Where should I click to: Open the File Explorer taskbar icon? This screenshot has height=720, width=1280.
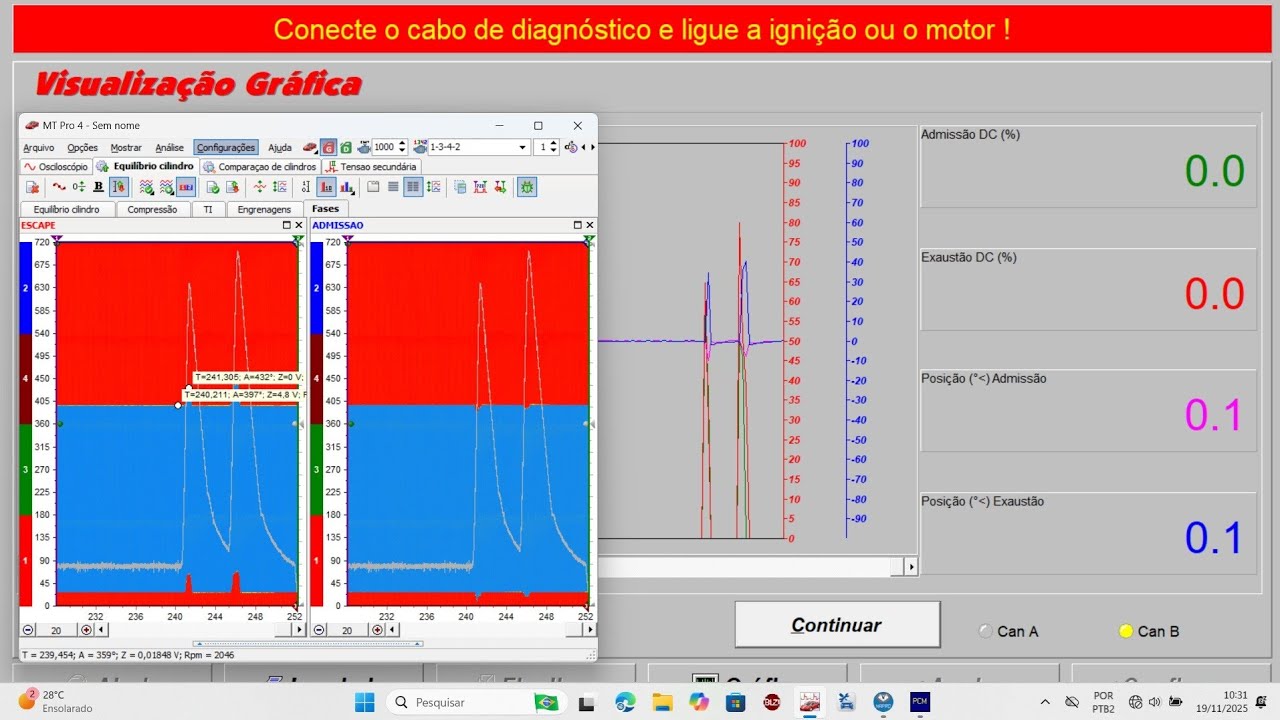pyautogui.click(x=663, y=702)
